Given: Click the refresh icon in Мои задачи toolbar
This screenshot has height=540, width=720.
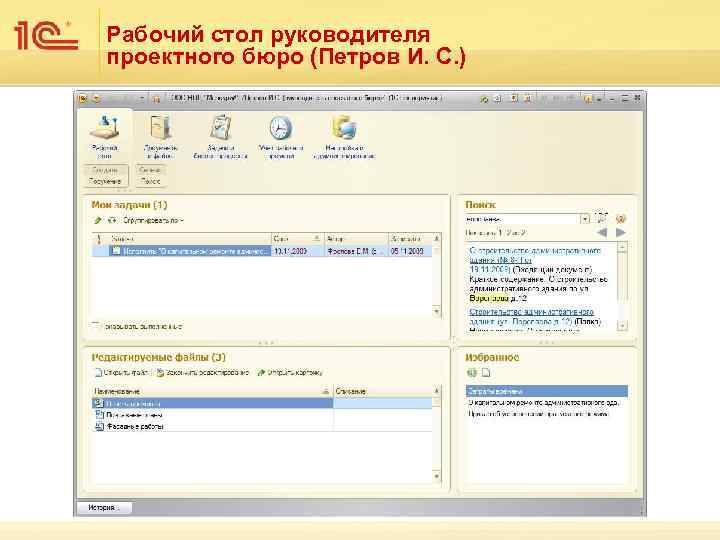Looking at the screenshot, I should (x=112, y=220).
